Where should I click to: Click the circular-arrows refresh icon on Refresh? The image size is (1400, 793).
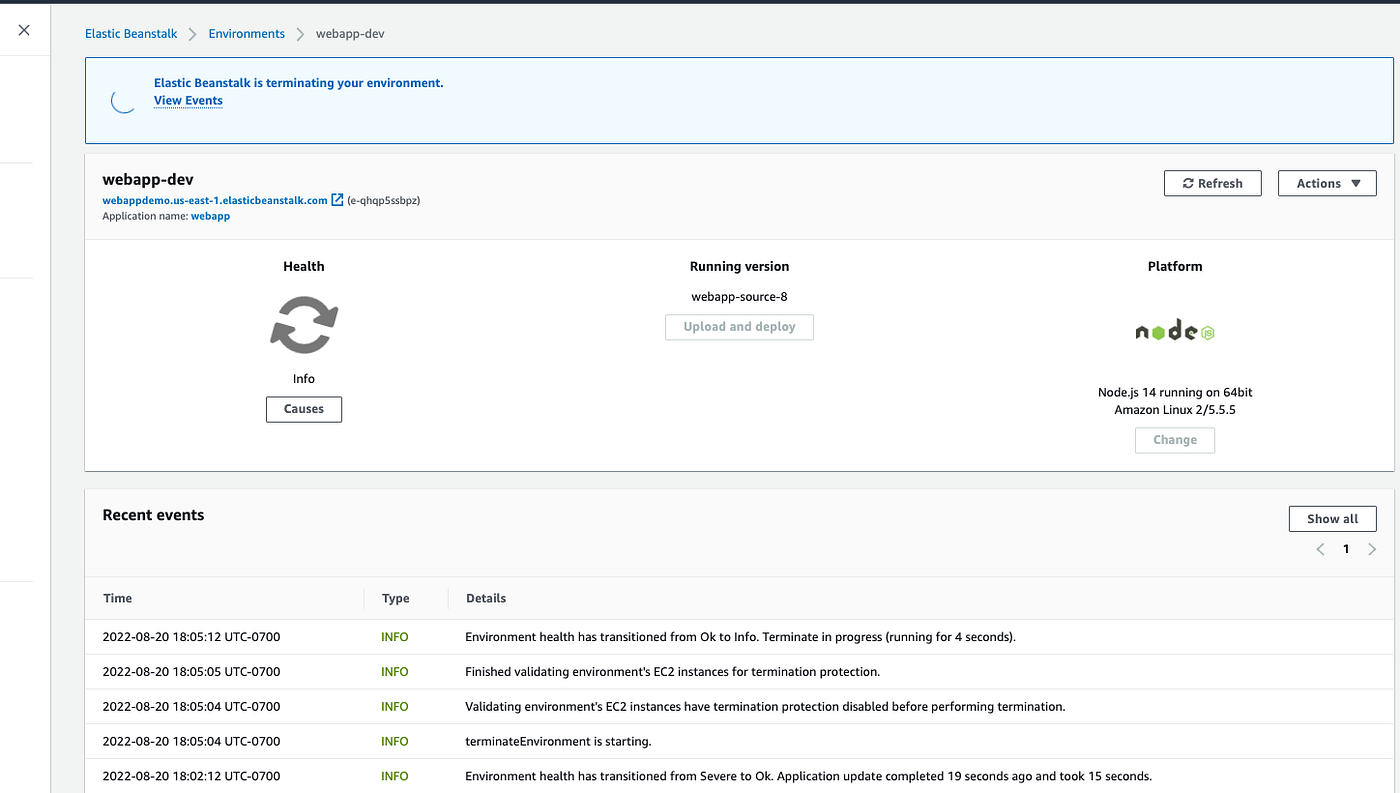pos(1188,183)
